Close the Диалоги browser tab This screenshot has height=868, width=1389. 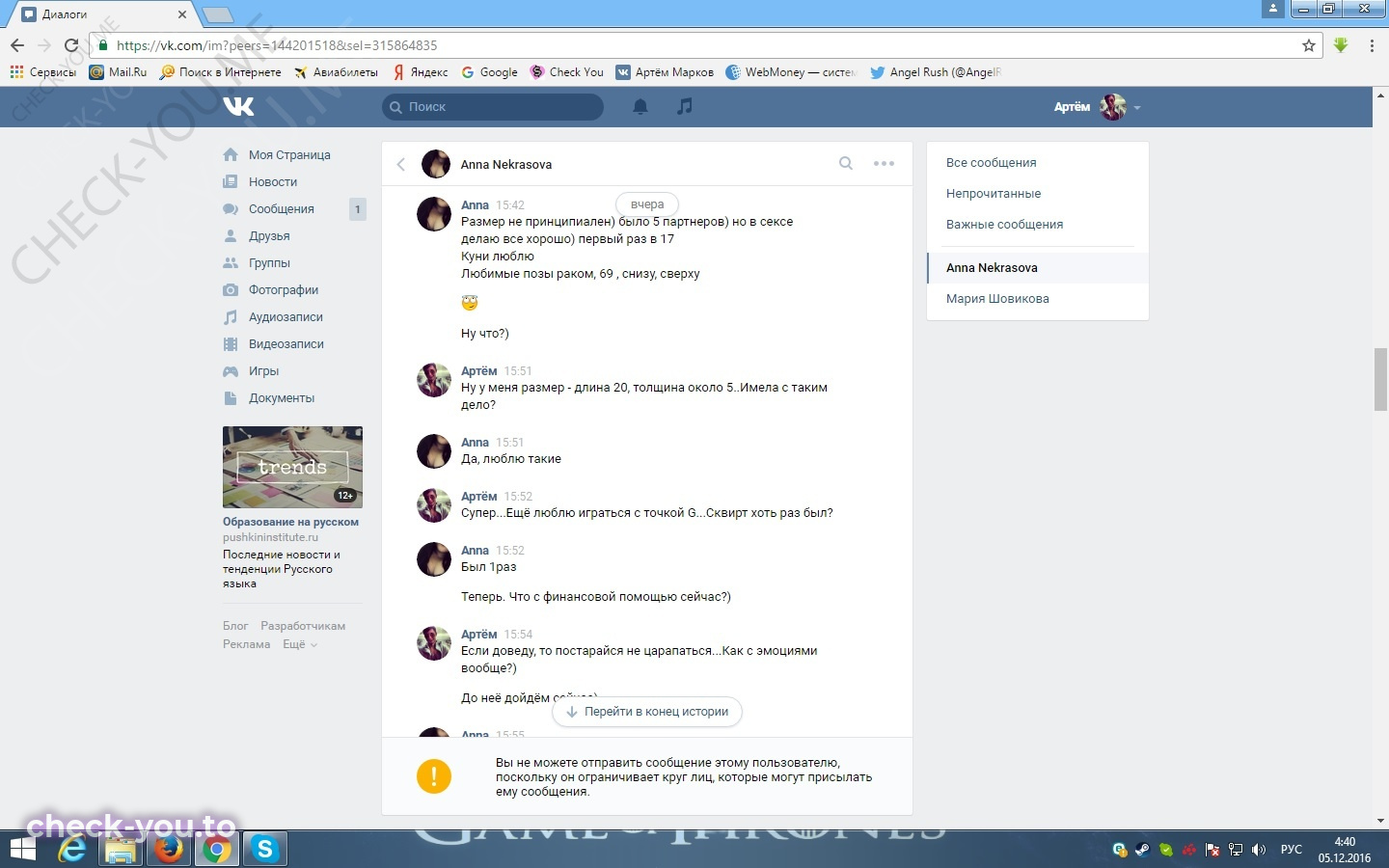(x=182, y=14)
